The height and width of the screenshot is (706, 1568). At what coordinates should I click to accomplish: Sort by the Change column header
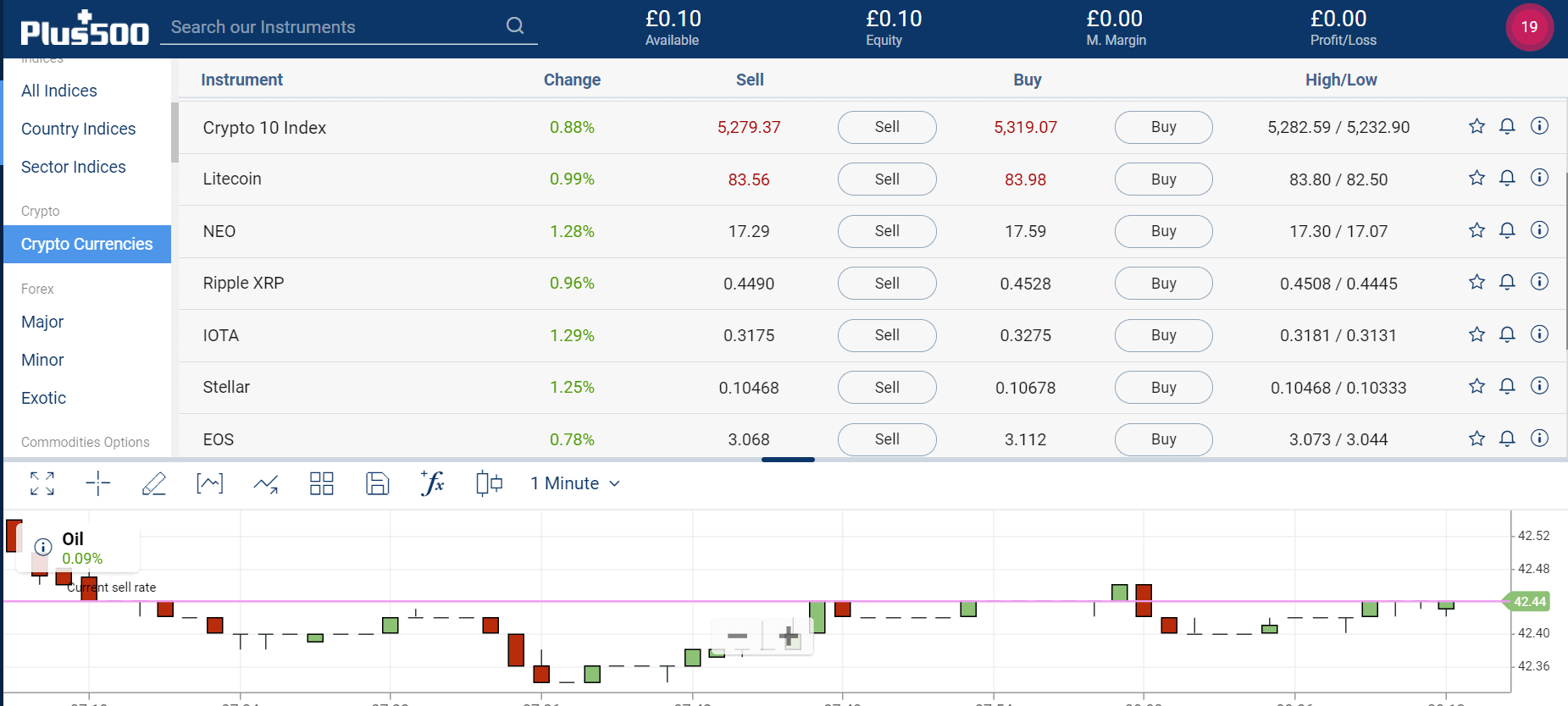(x=572, y=80)
